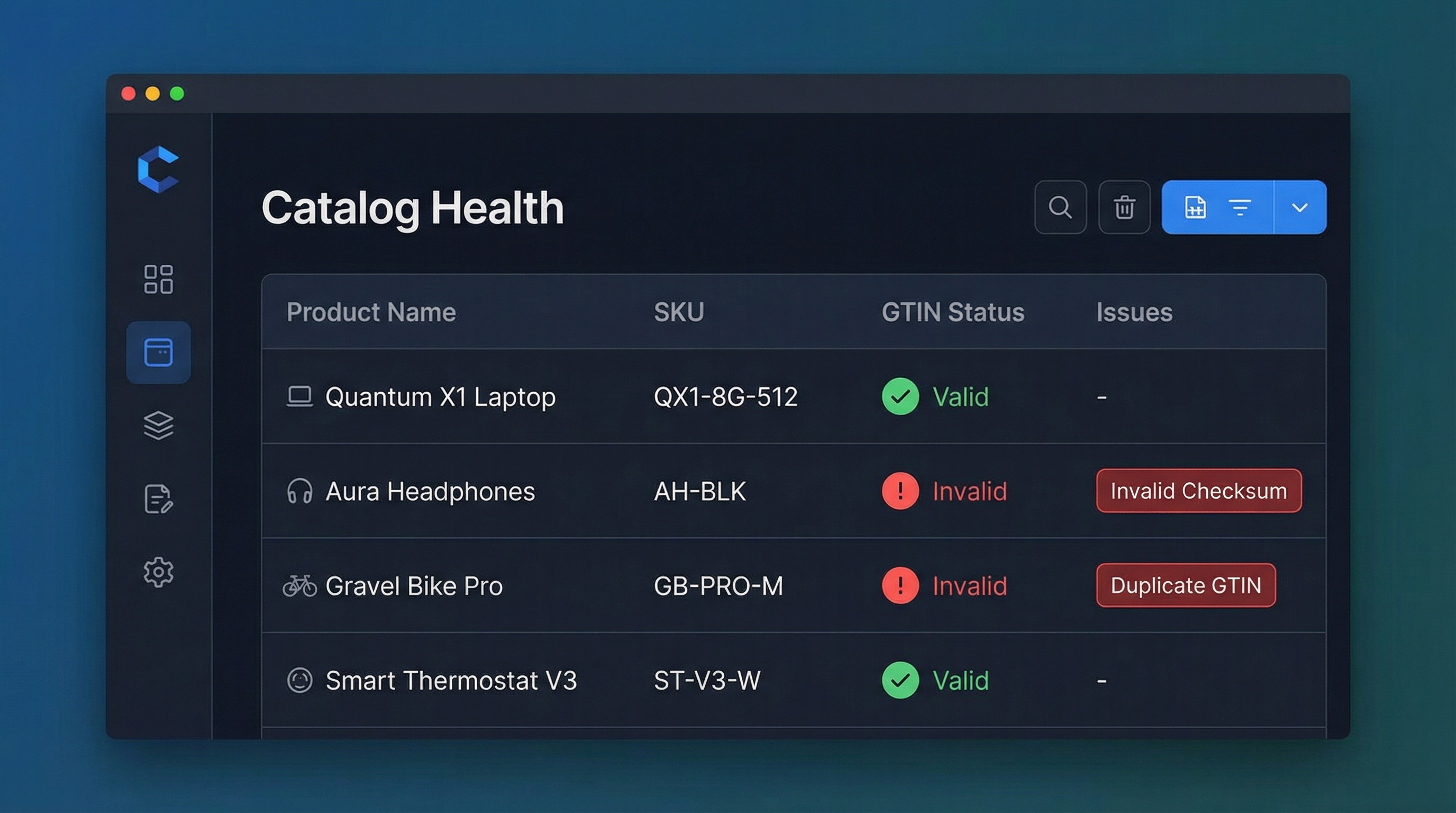Open the layers section in the sidebar

coord(159,426)
